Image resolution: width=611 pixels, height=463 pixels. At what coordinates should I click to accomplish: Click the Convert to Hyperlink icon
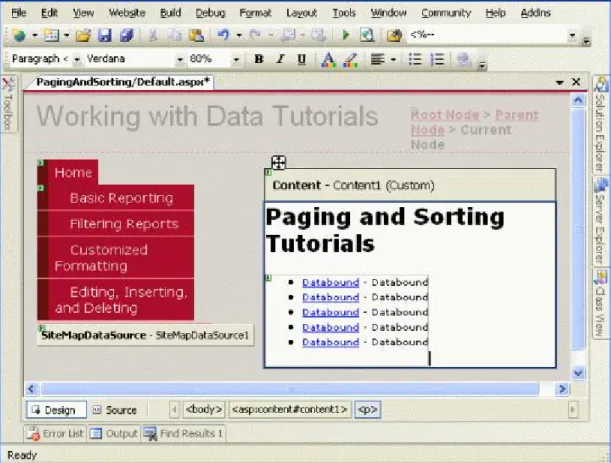(463, 60)
